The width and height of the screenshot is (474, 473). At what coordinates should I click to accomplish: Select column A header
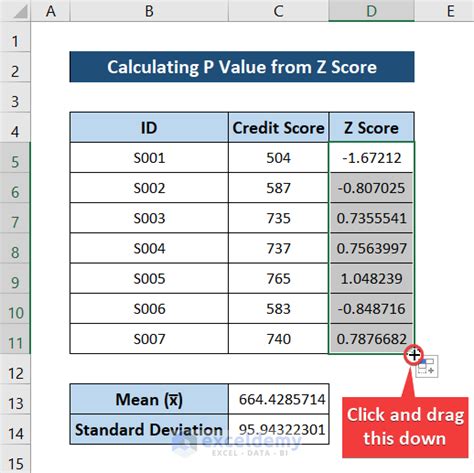coord(50,11)
